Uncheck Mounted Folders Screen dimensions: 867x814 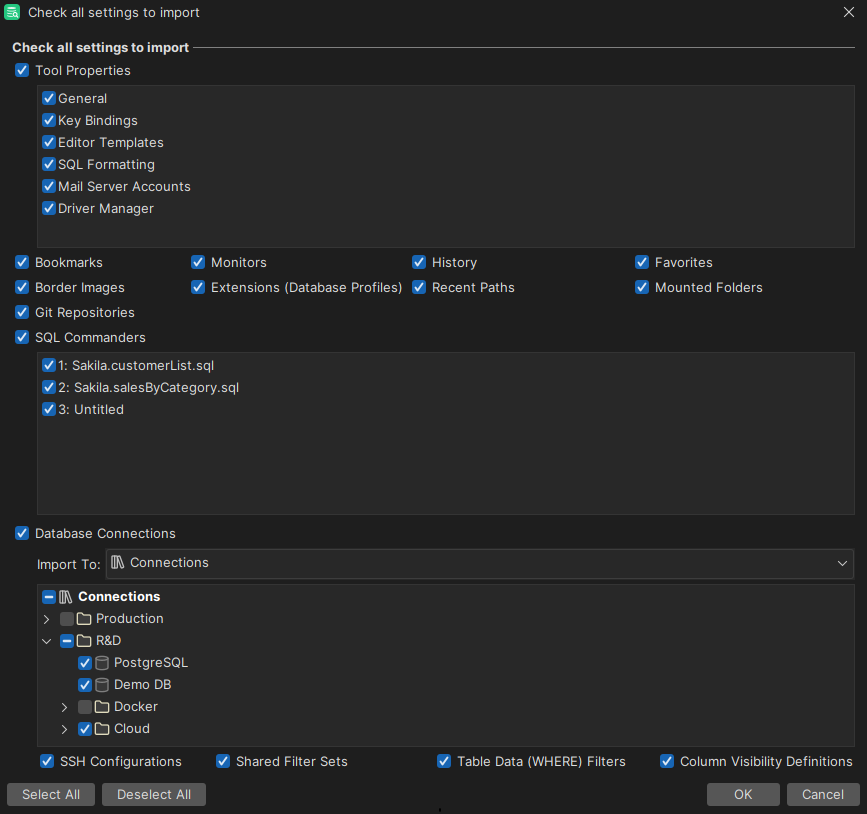click(x=641, y=287)
